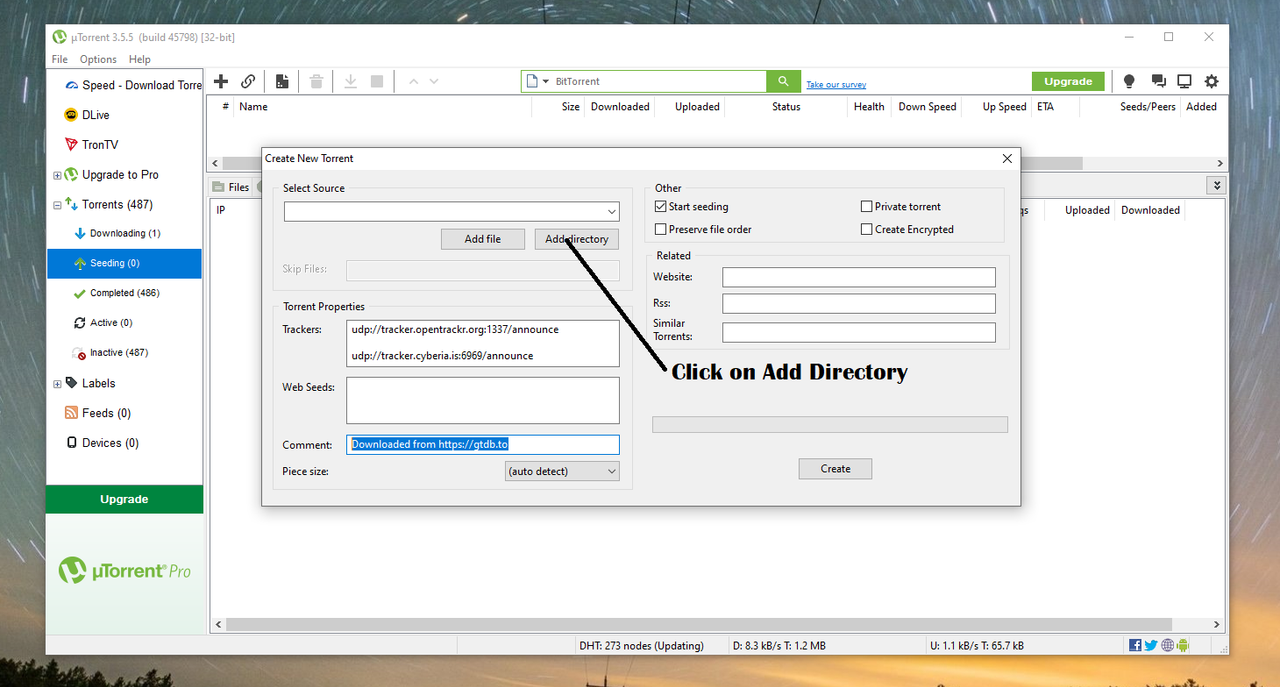Click the torrent creation progress bar
The image size is (1280, 687).
[x=830, y=425]
